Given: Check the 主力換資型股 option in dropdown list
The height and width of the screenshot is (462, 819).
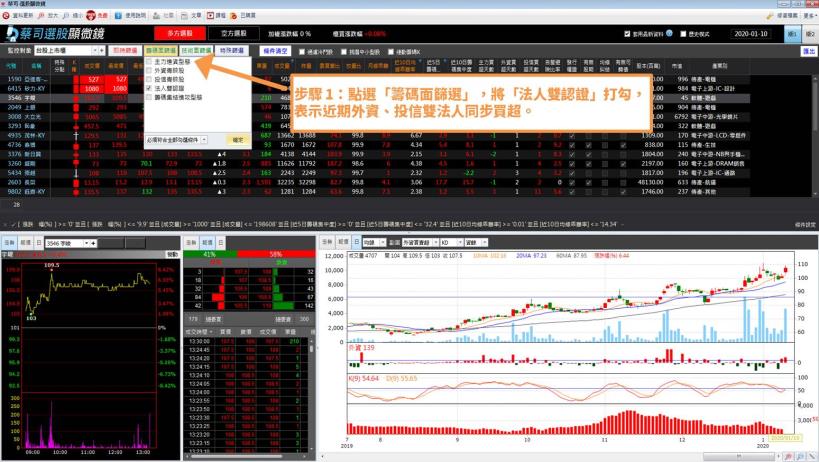Looking at the screenshot, I should pos(149,62).
